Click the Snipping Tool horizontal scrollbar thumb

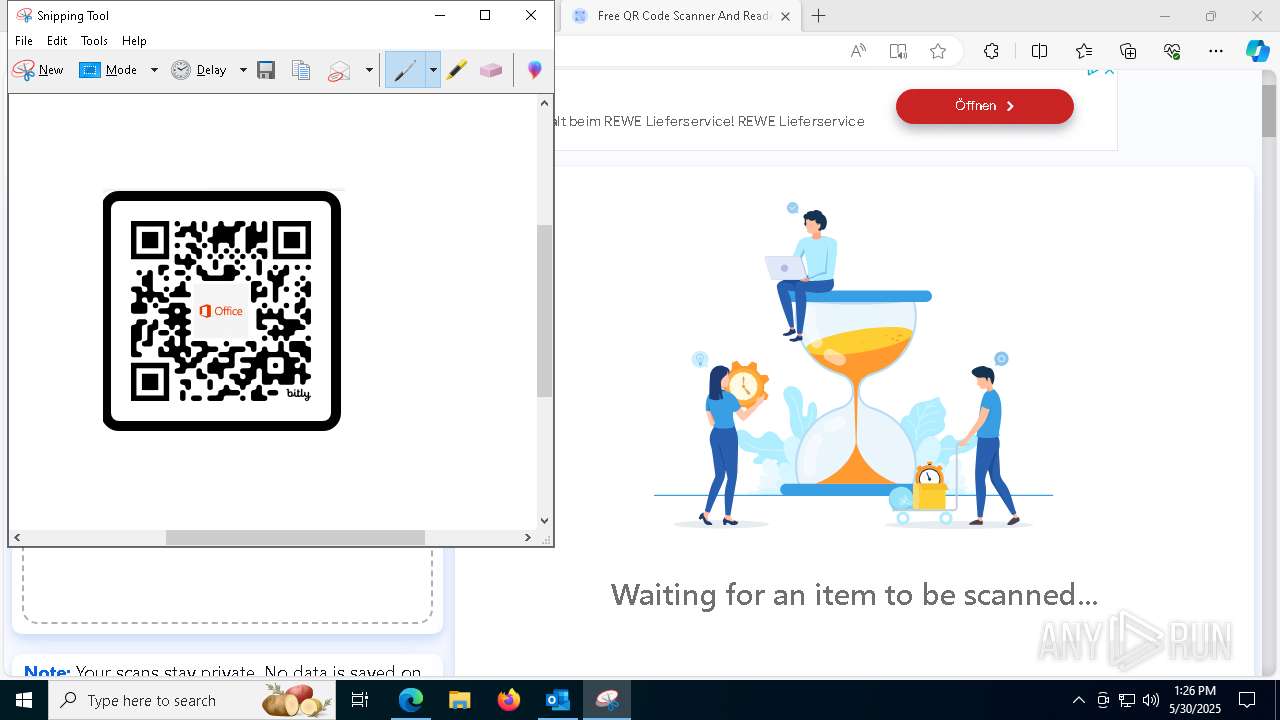tap(295, 537)
